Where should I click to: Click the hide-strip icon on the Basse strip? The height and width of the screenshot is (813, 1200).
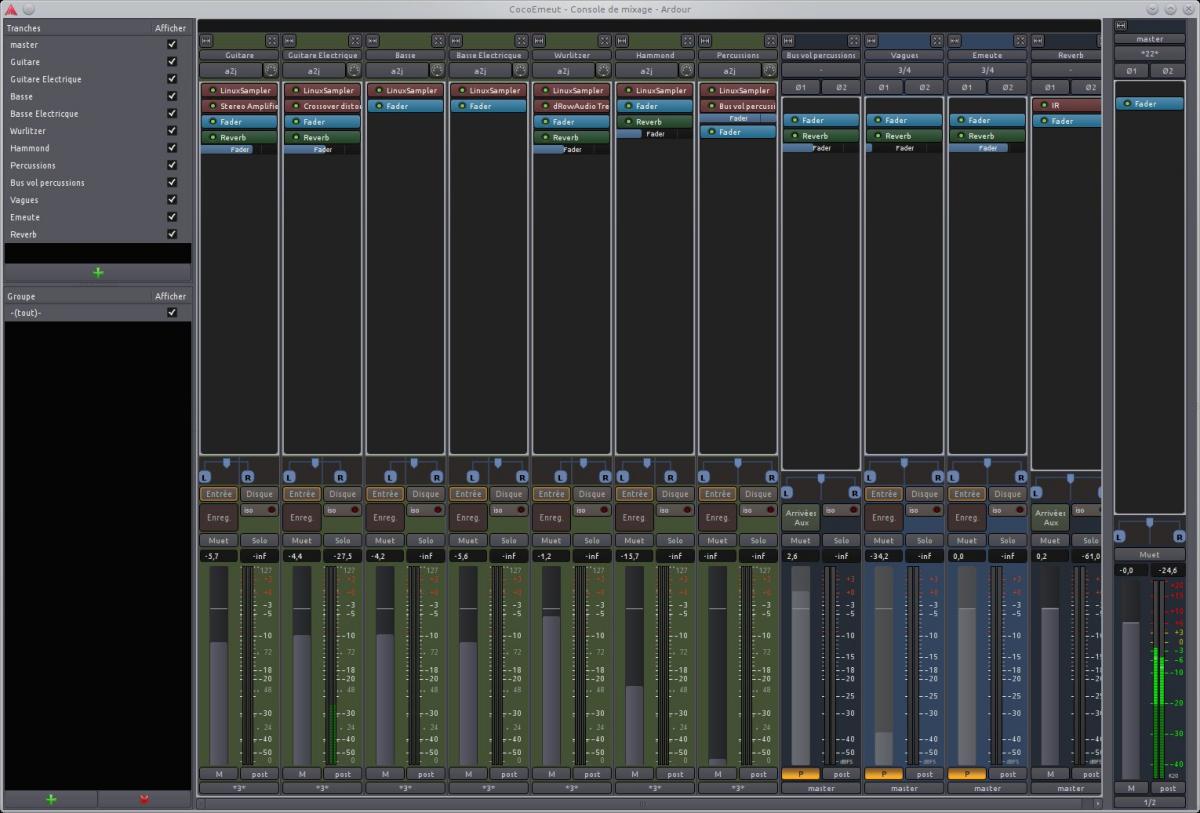tap(438, 41)
